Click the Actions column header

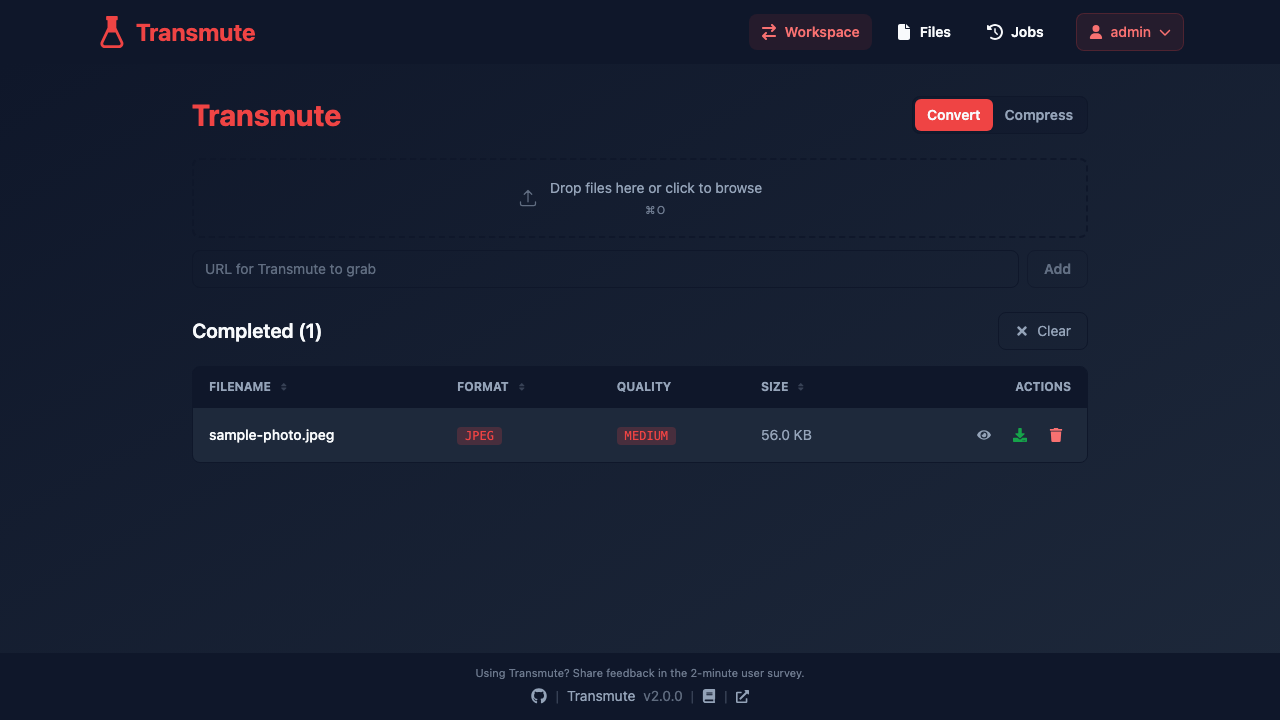point(1043,387)
